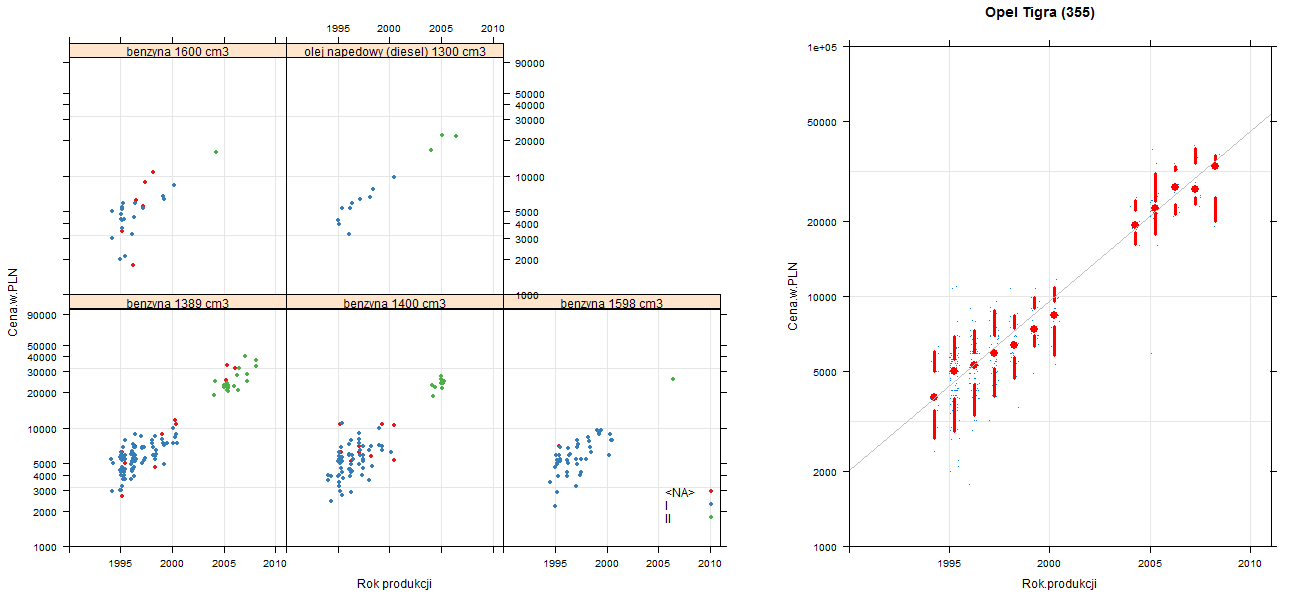Click "1000" on the Opel Tigra y-axis
Screen dimensions: 1300x600
pos(826,547)
